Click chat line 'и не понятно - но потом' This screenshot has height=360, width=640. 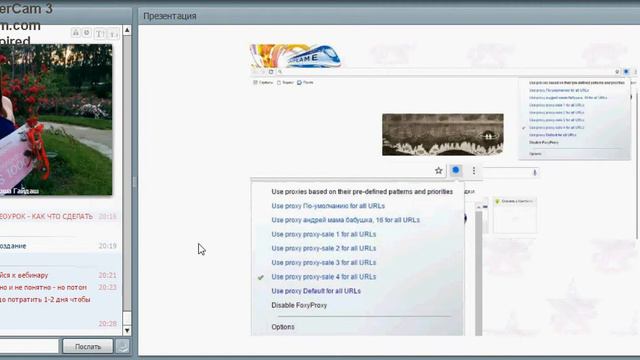pyautogui.click(x=43, y=287)
